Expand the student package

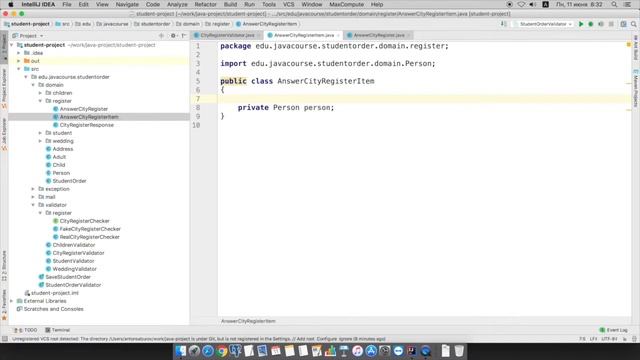point(40,133)
